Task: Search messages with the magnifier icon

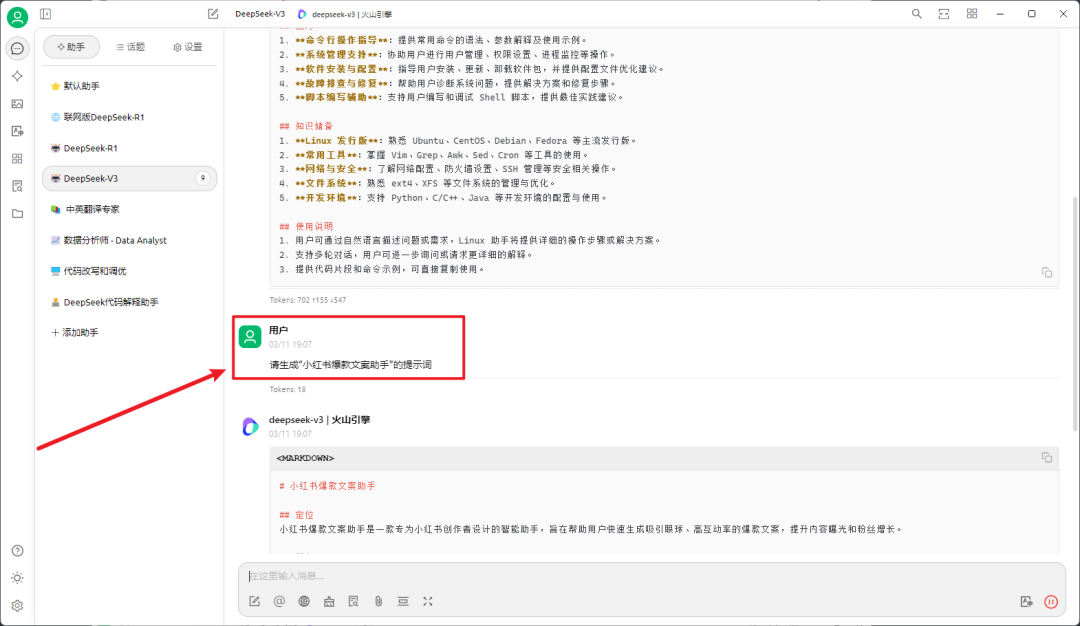Action: point(916,14)
